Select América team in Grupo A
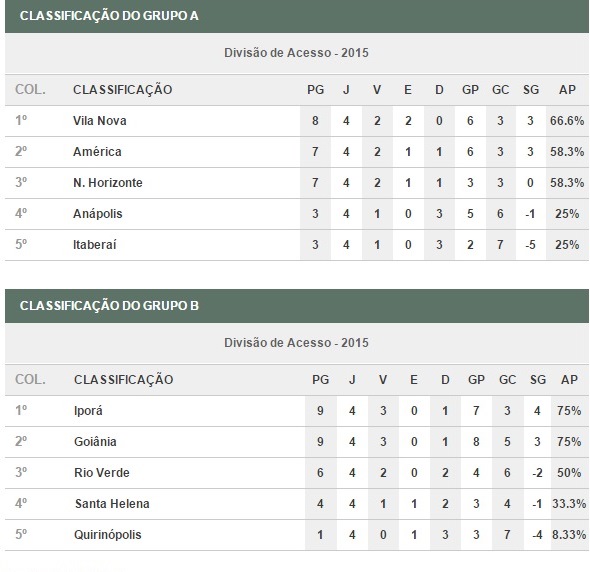Screen dimensions: 590x572 tap(97, 152)
